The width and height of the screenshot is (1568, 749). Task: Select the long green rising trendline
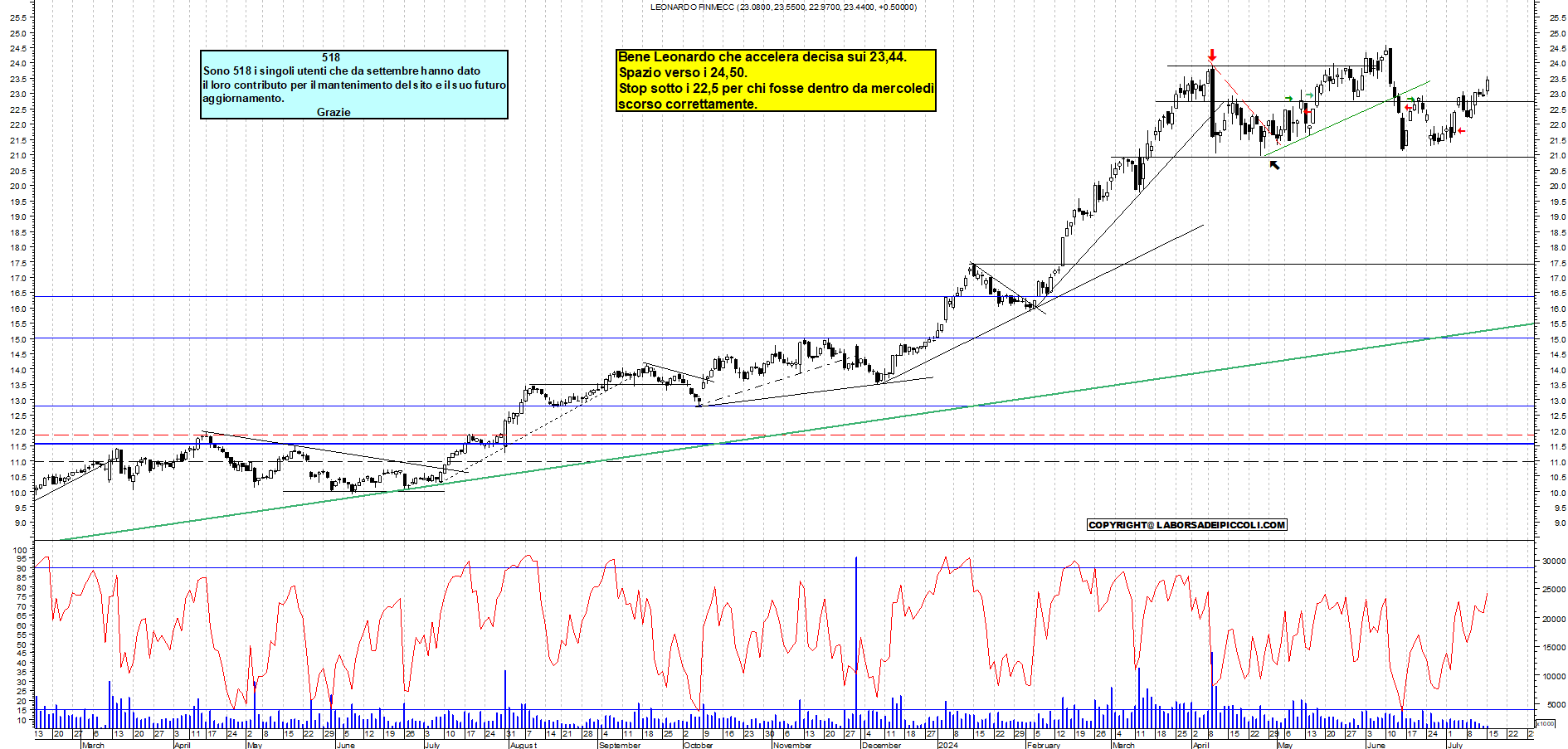pyautogui.click(x=796, y=432)
